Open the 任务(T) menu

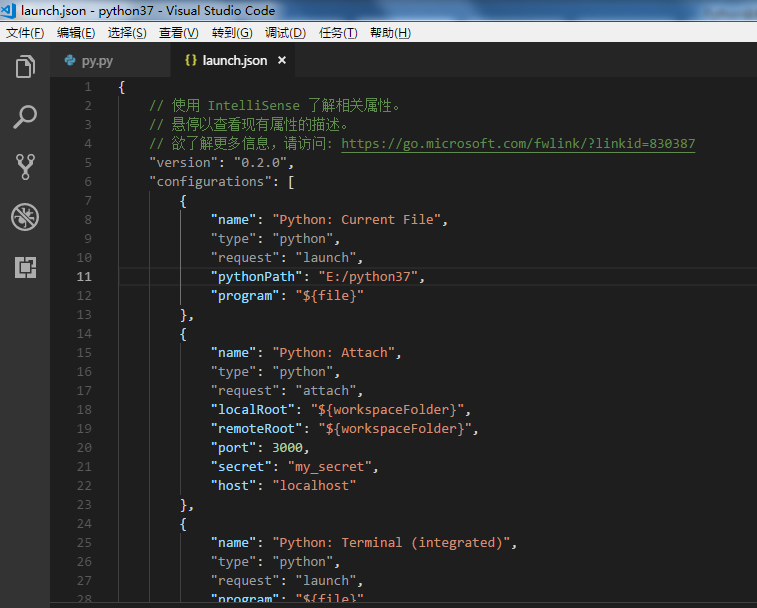338,33
